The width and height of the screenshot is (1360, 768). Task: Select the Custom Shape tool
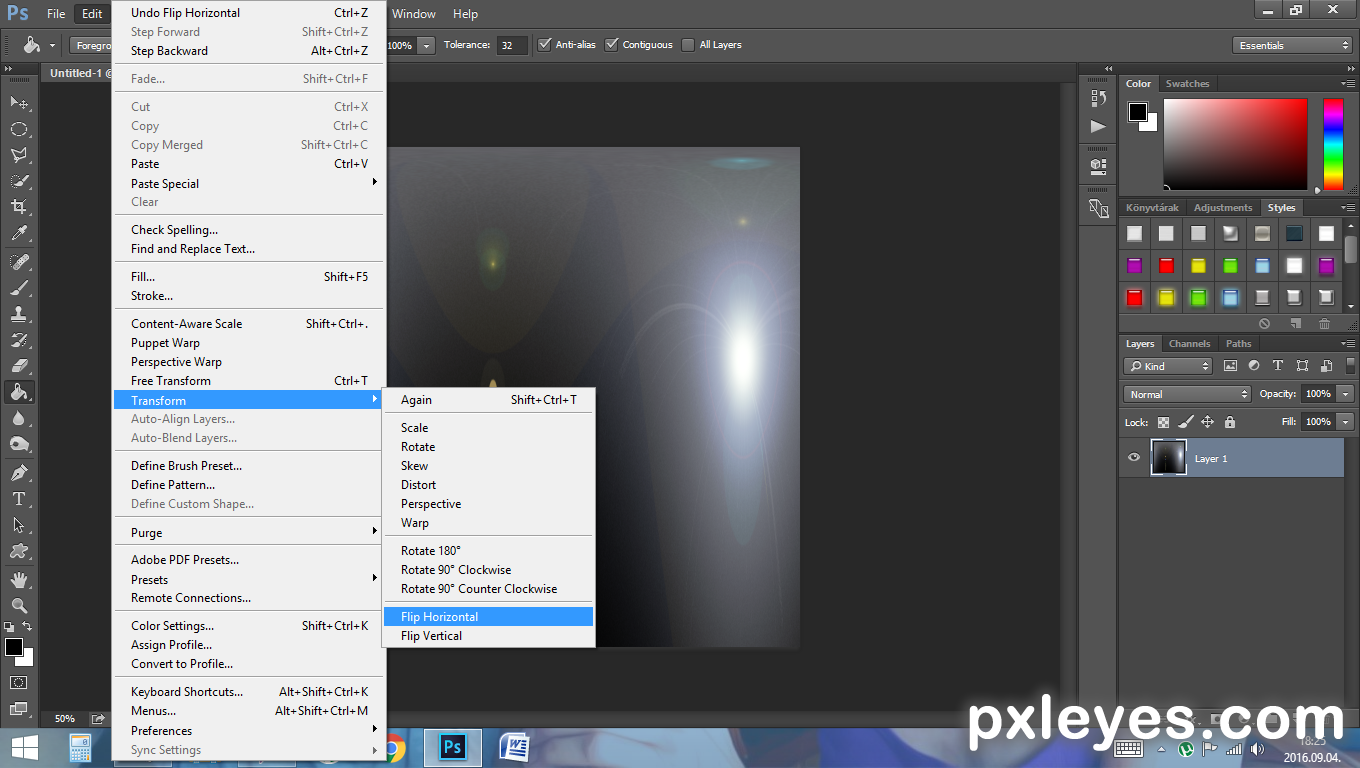[19, 550]
